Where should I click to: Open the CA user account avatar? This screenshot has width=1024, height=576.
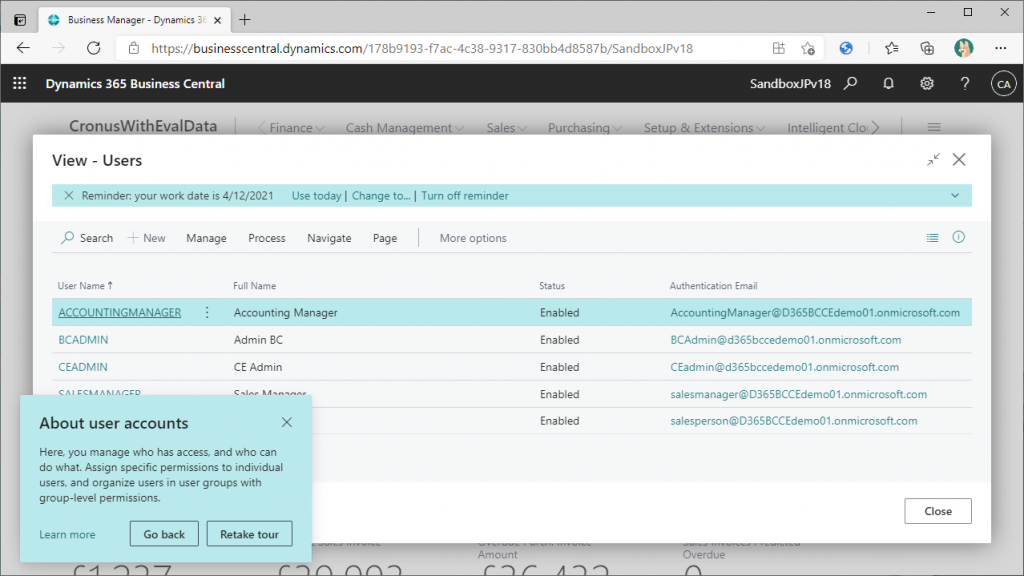tap(1004, 84)
